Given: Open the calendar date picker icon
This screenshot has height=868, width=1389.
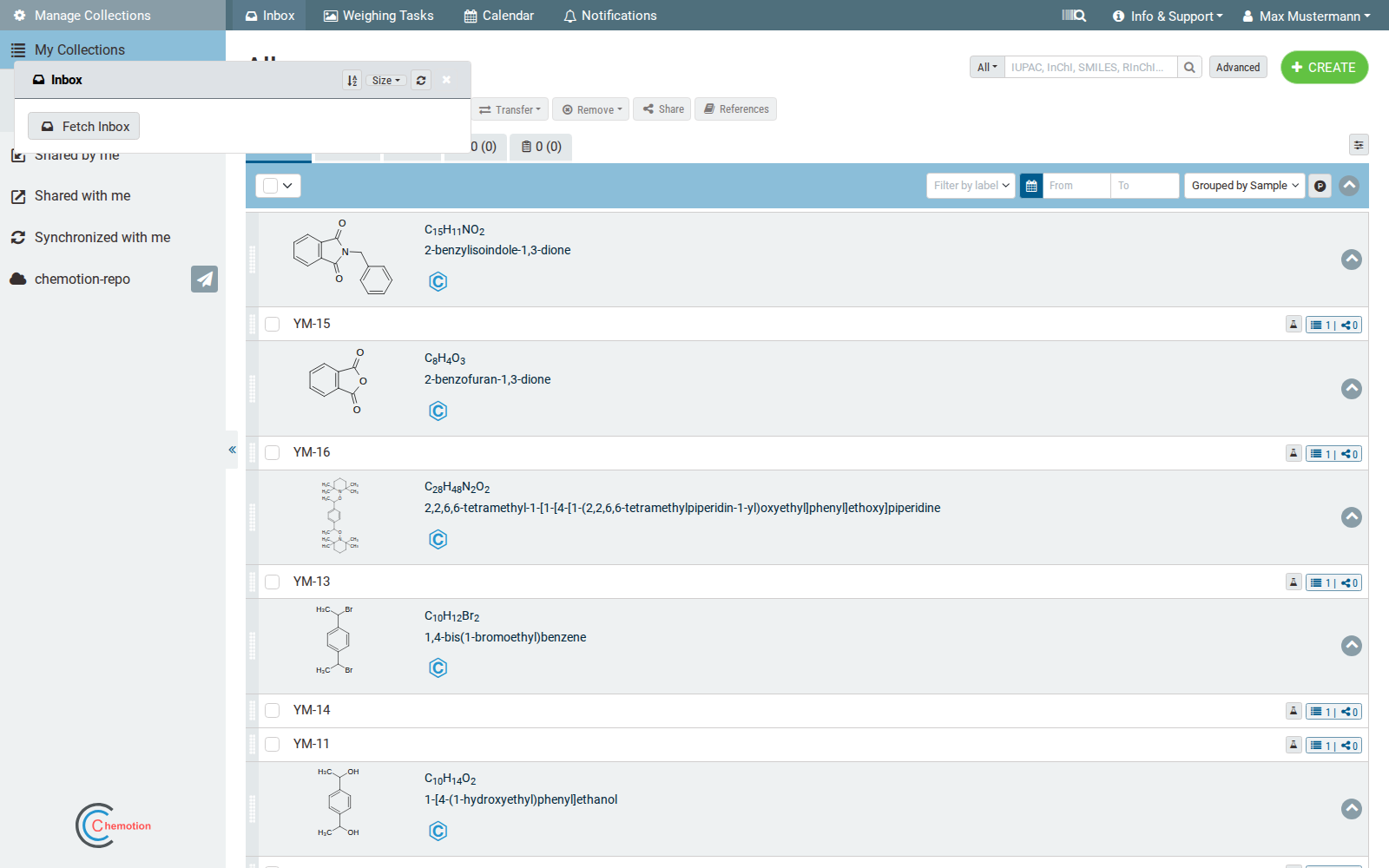Looking at the screenshot, I should 1031,186.
